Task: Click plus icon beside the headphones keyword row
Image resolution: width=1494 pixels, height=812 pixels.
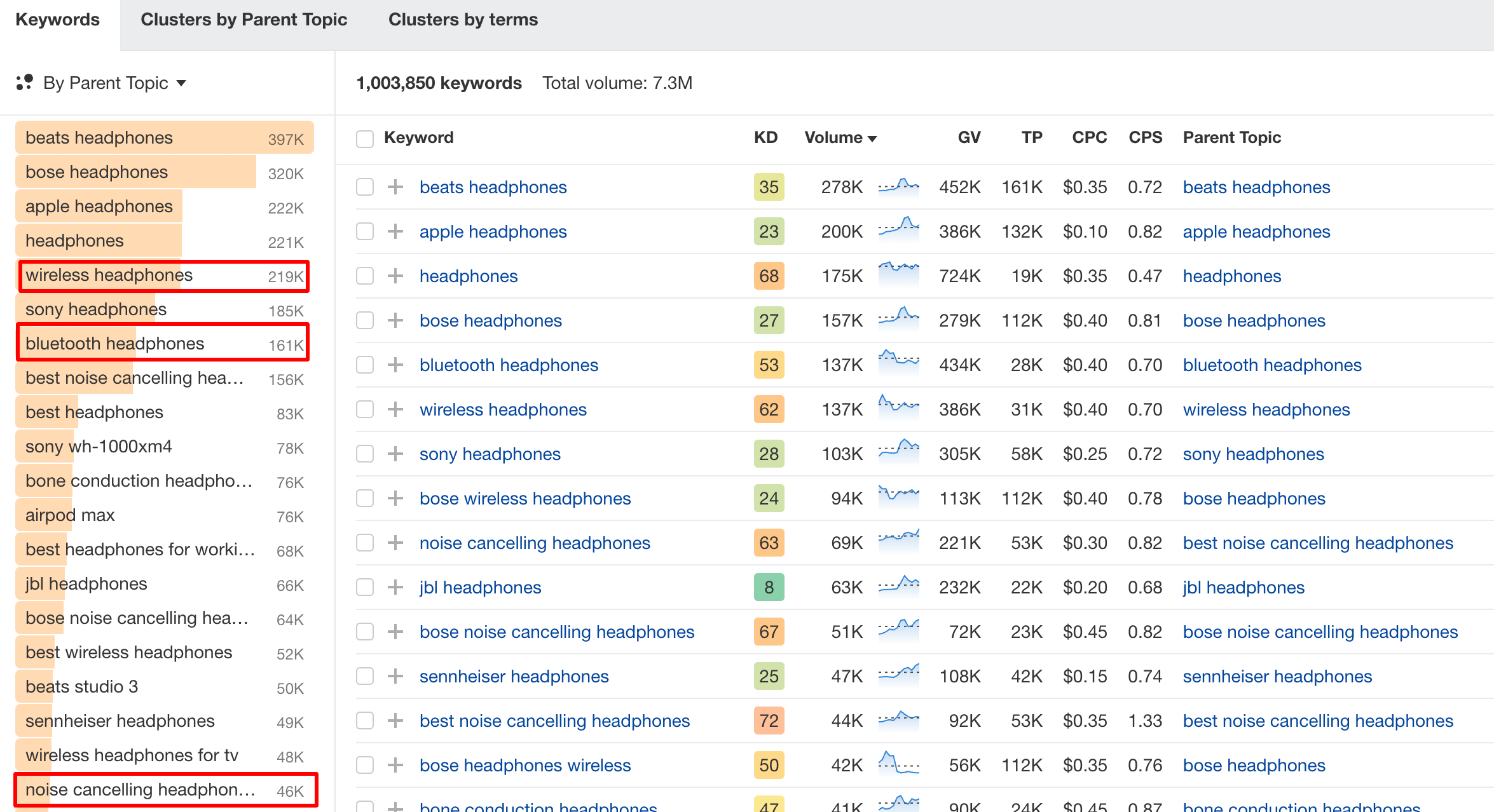Action: [395, 276]
